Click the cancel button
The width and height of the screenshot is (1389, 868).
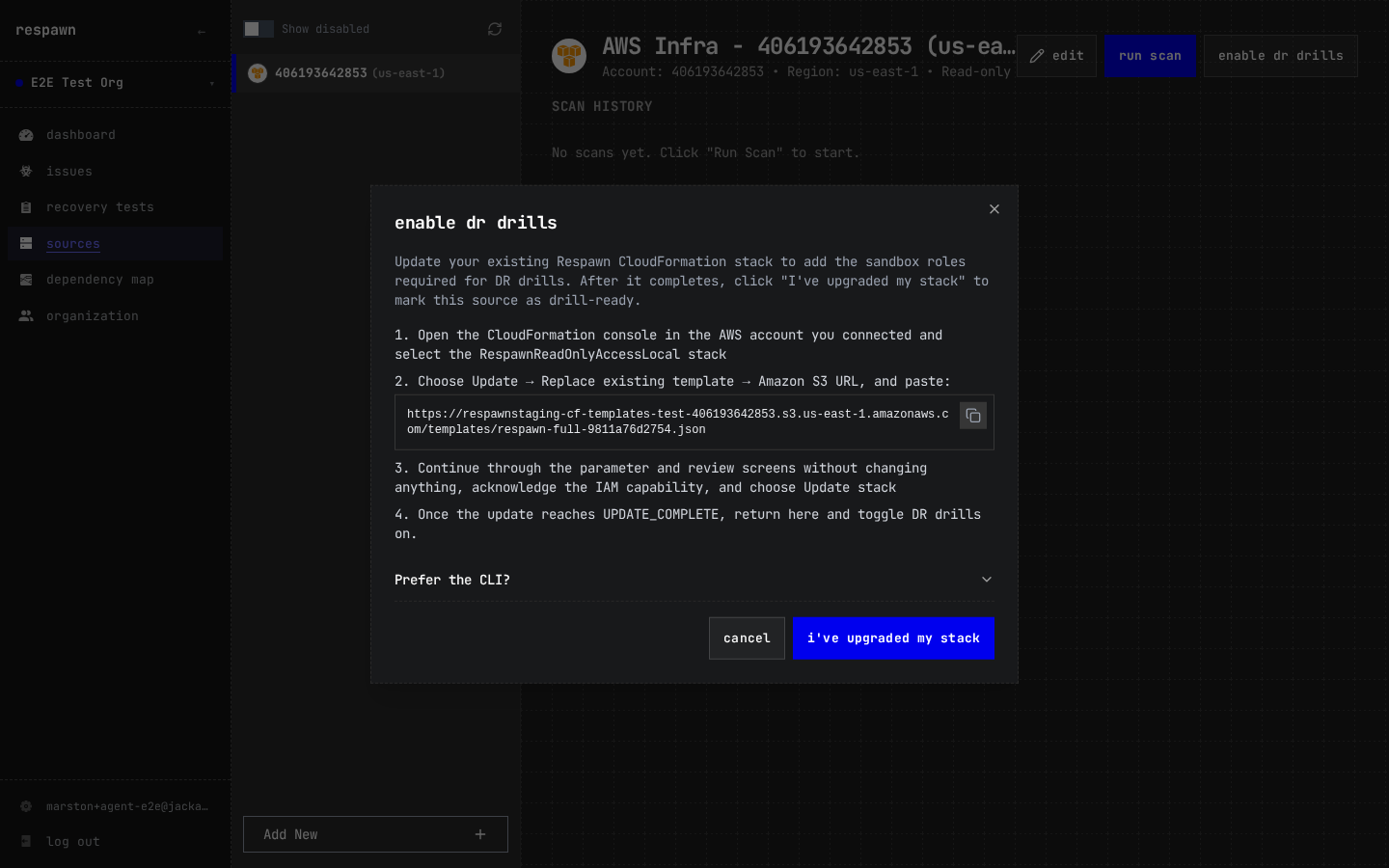tap(747, 638)
